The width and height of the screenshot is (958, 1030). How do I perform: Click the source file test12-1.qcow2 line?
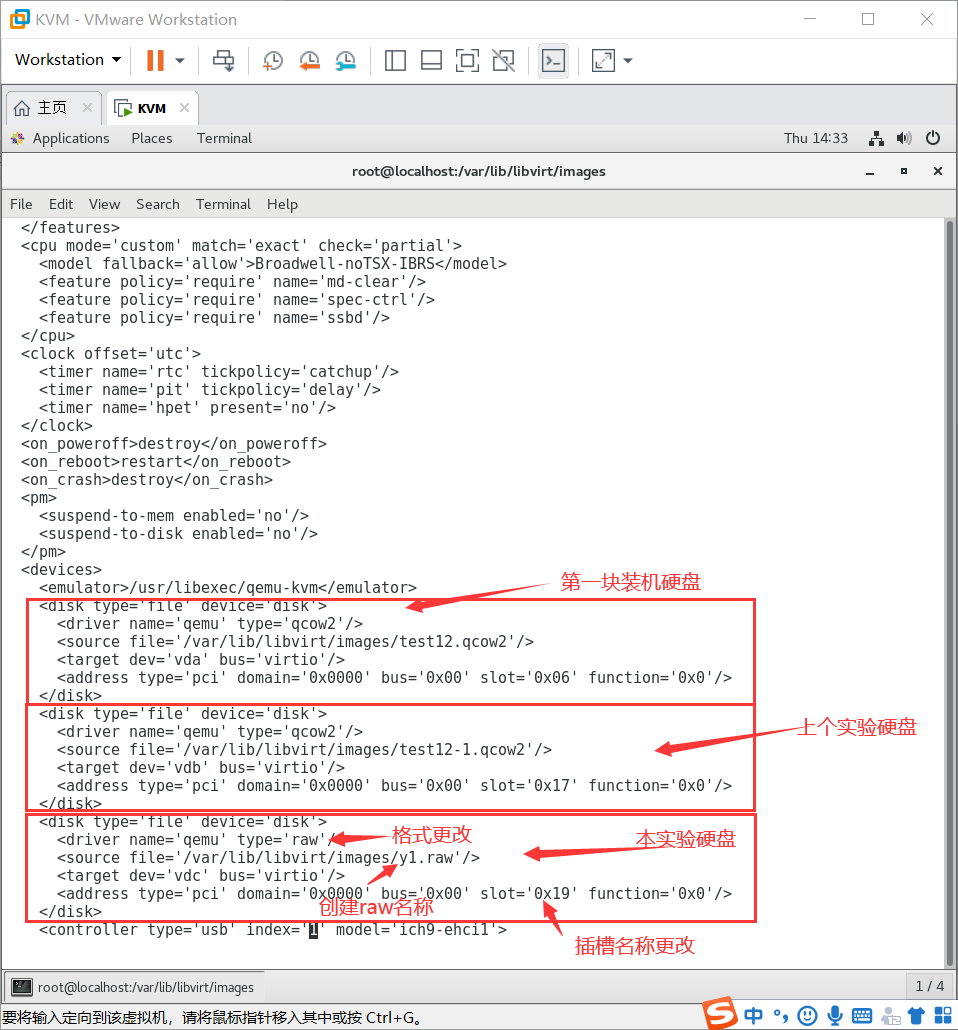[x=304, y=750]
